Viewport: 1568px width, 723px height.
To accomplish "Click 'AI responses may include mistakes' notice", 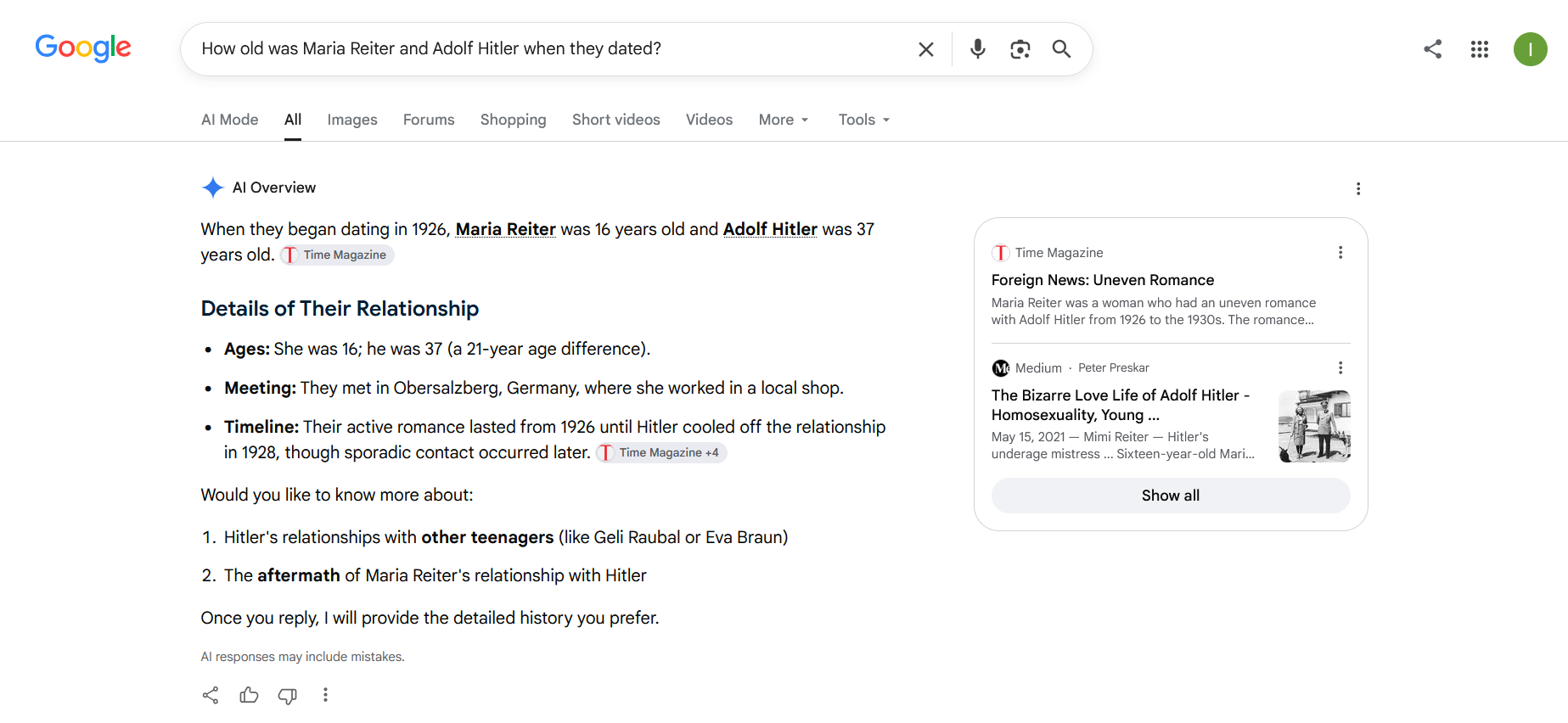I will tap(303, 657).
